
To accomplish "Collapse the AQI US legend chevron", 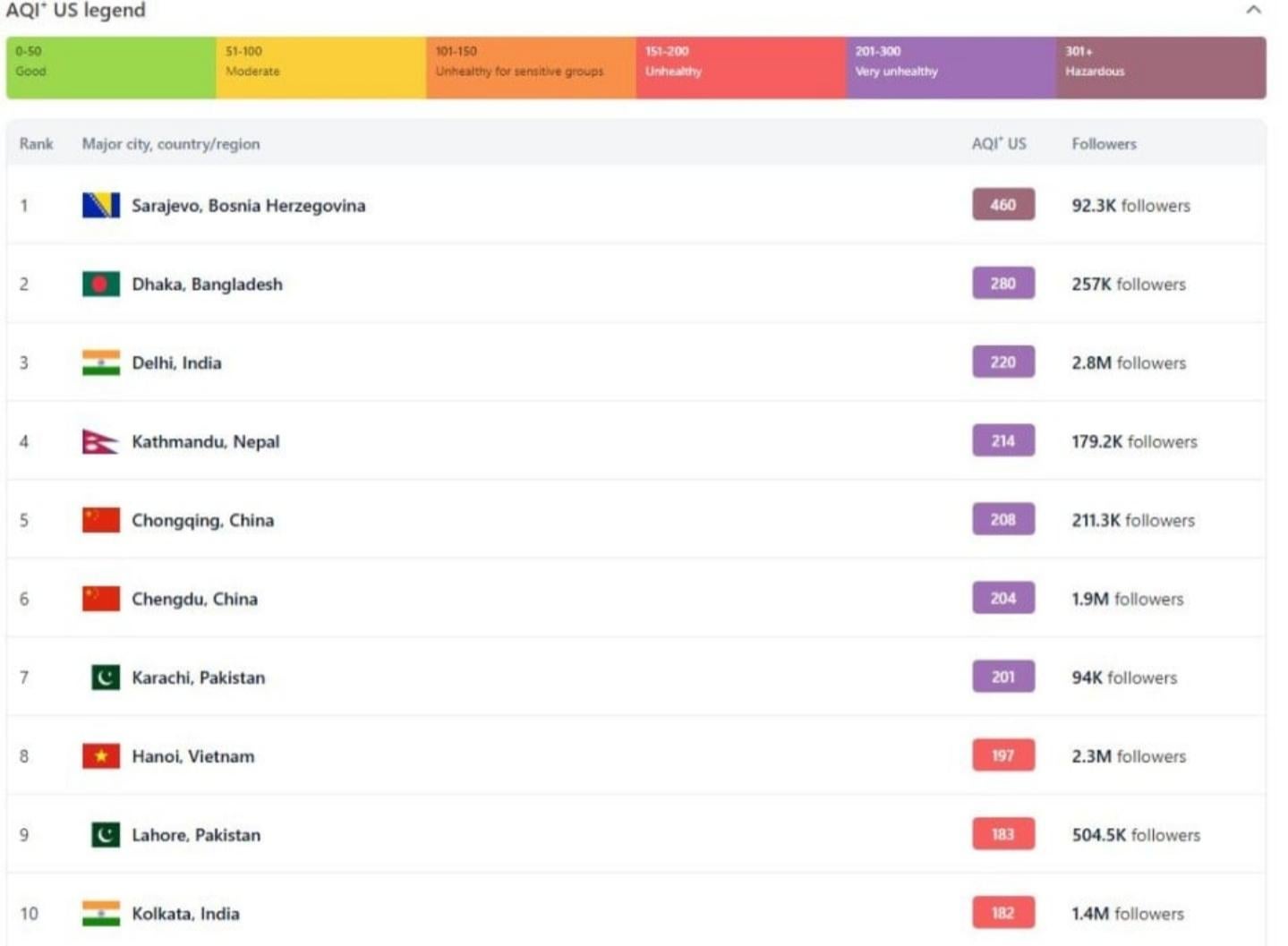I will [x=1253, y=10].
